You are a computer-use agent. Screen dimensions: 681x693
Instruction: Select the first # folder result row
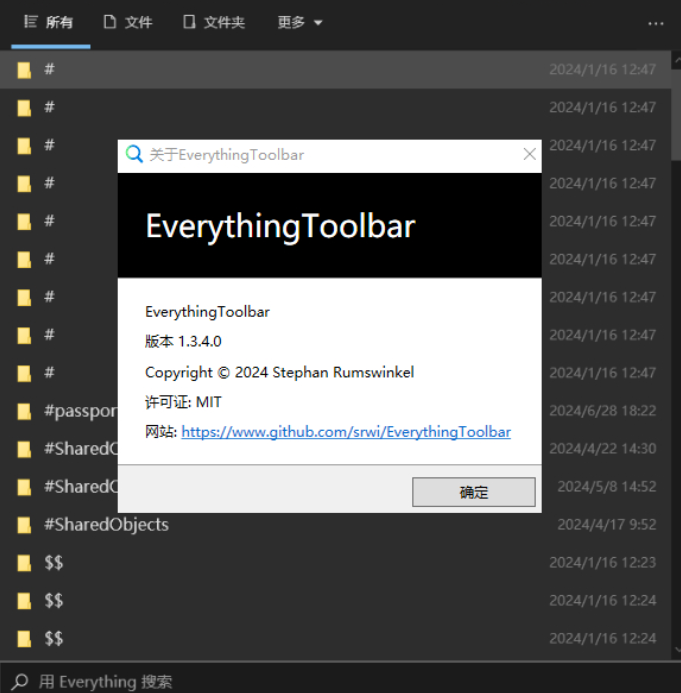point(336,69)
